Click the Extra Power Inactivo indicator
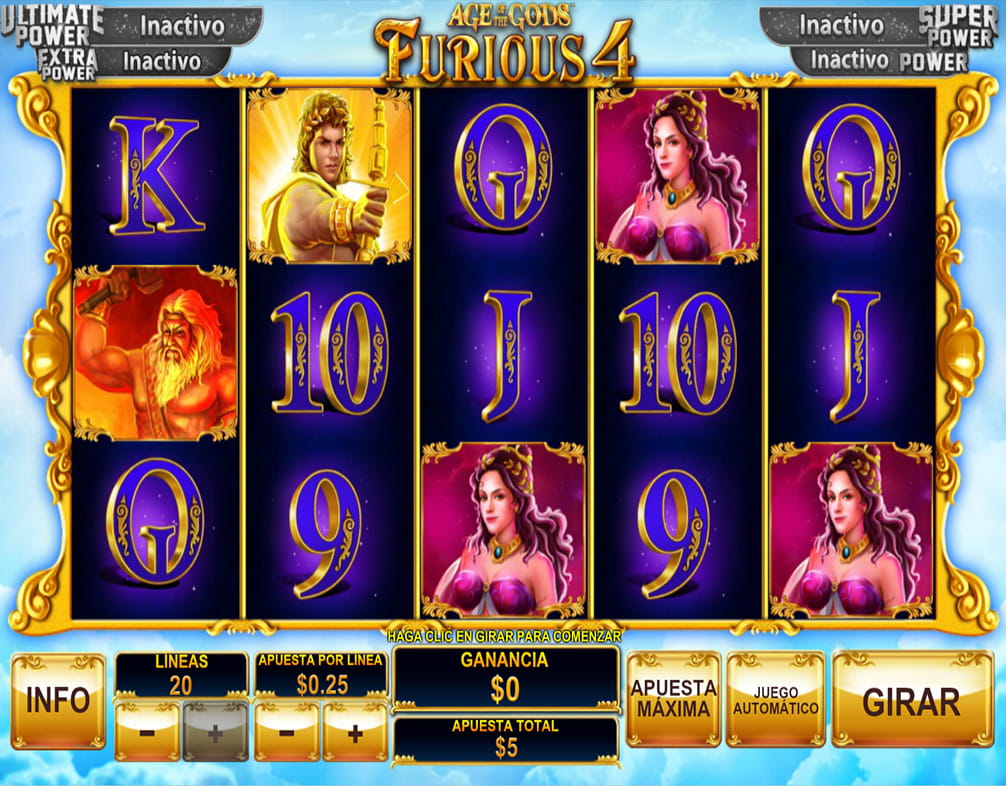The image size is (1006, 786). tap(162, 62)
